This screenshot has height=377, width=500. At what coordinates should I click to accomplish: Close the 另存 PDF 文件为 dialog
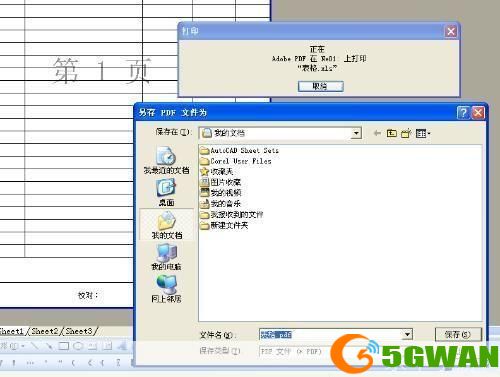[x=478, y=113]
